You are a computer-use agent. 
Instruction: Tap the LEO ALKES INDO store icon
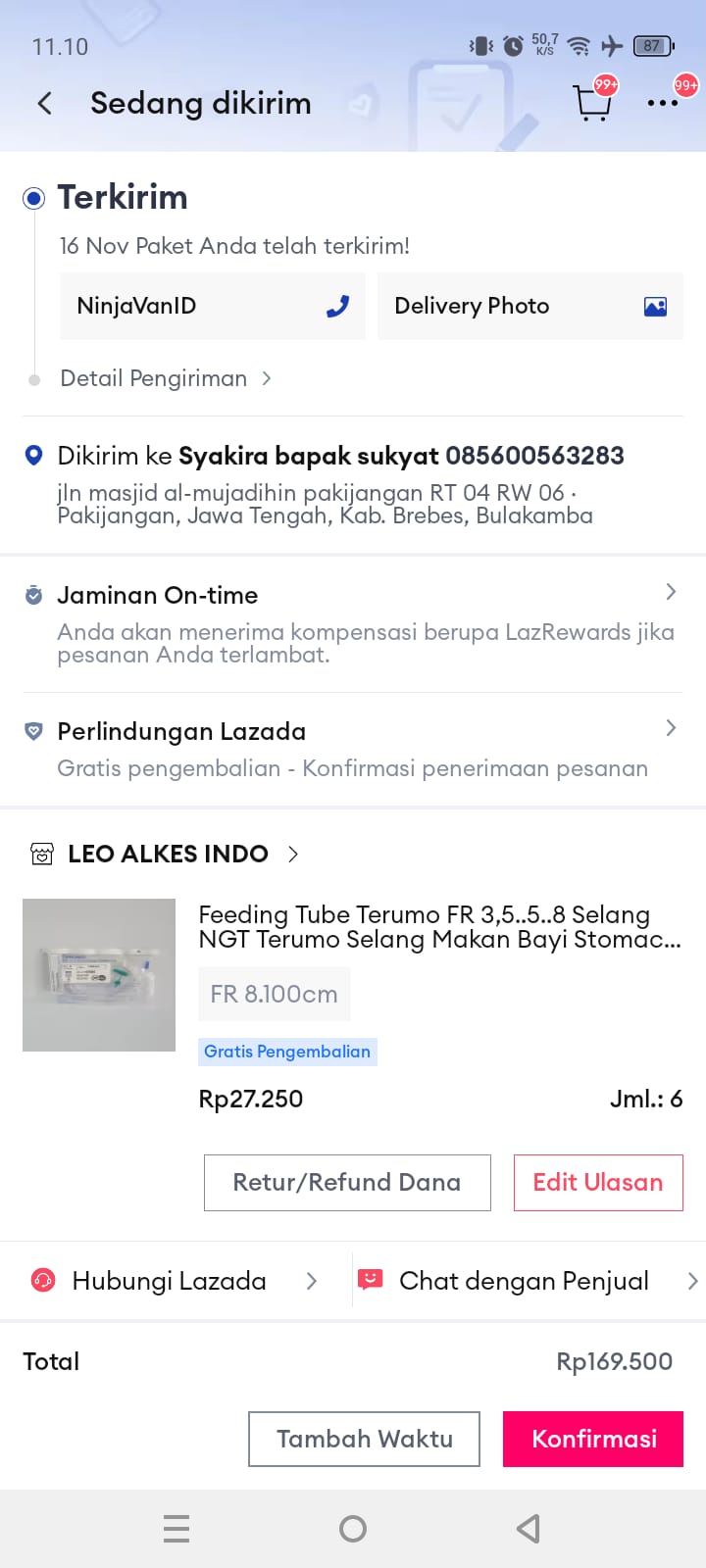coord(42,854)
